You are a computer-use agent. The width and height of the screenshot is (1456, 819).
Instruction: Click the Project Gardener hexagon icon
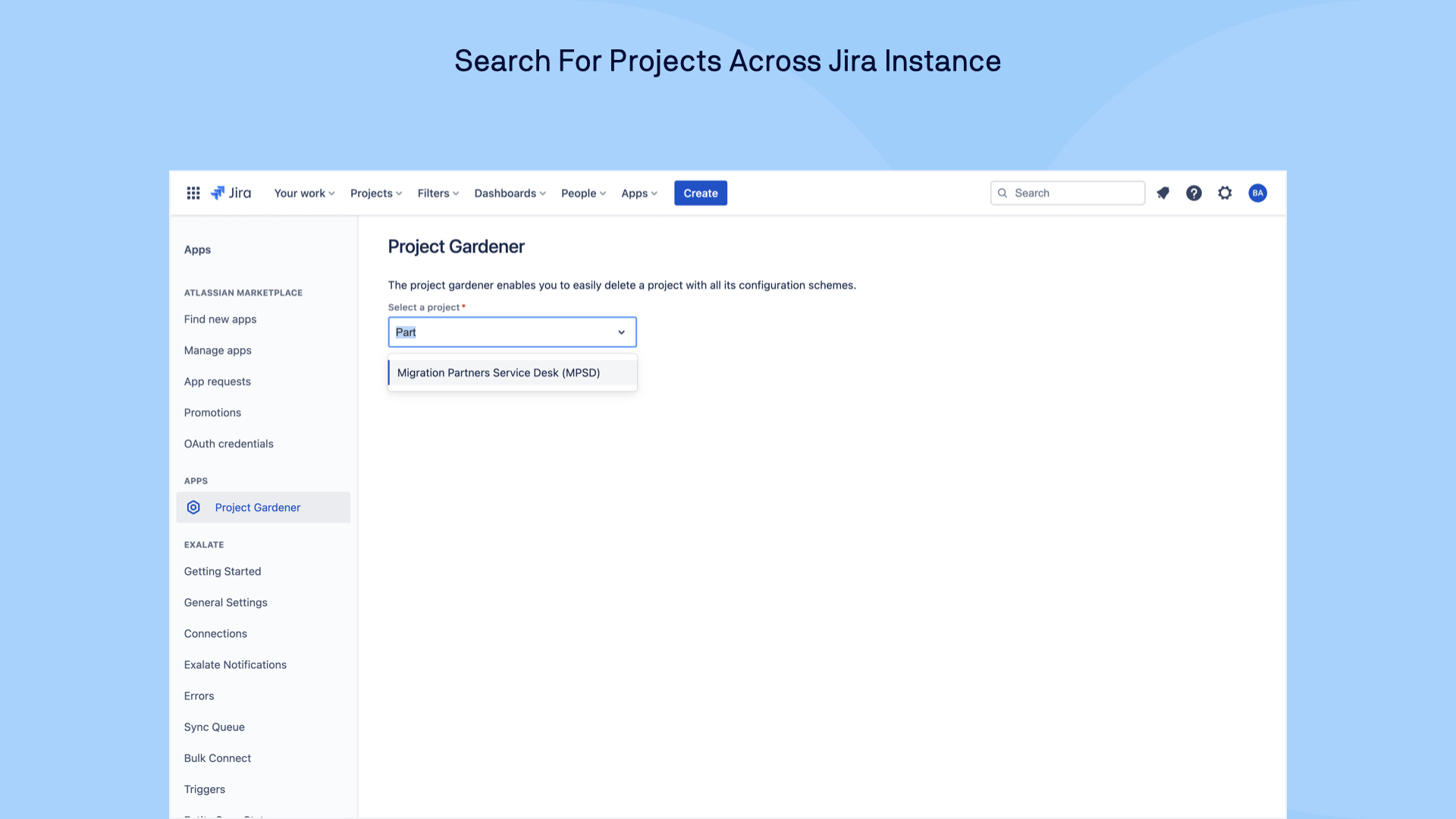193,507
